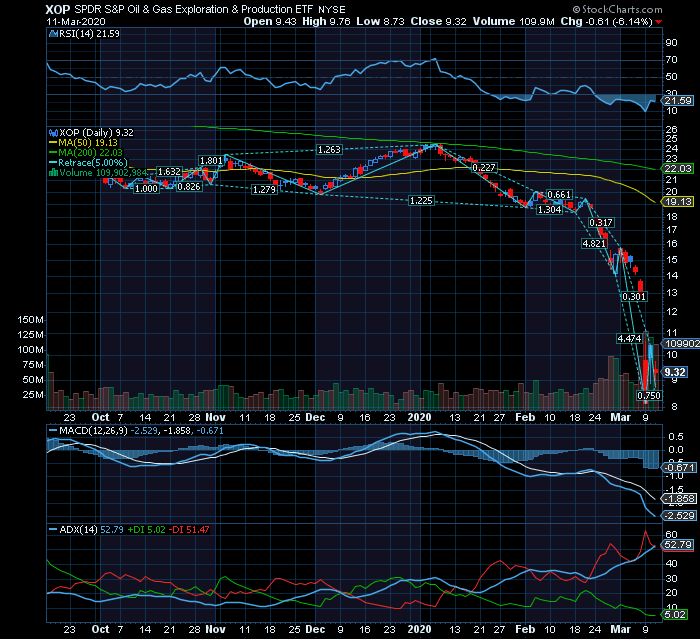Screen dimensions: 700x639
Task: Click the 1.000 retracement label
Action: tap(146, 188)
